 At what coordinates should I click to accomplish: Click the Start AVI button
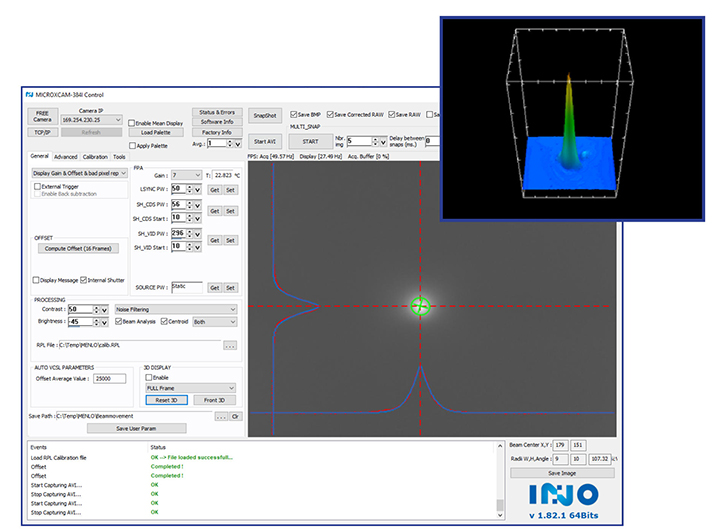tap(264, 141)
